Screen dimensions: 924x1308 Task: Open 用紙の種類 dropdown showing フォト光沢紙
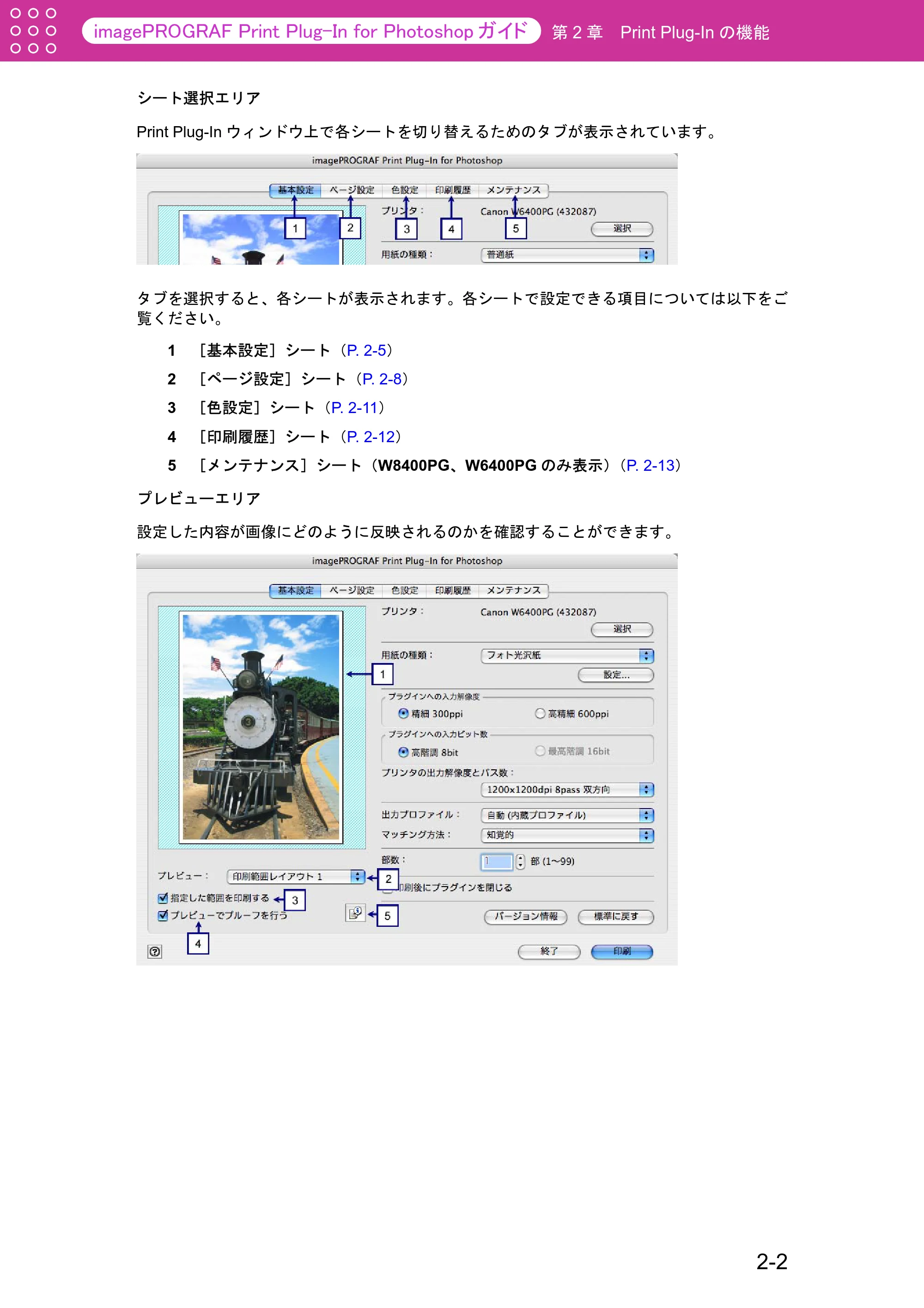tap(567, 655)
